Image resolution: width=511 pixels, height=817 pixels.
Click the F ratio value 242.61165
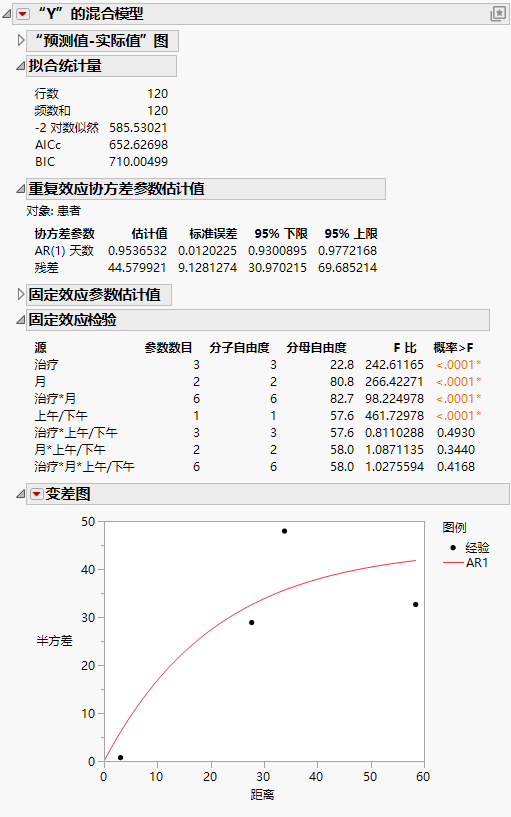(394, 365)
